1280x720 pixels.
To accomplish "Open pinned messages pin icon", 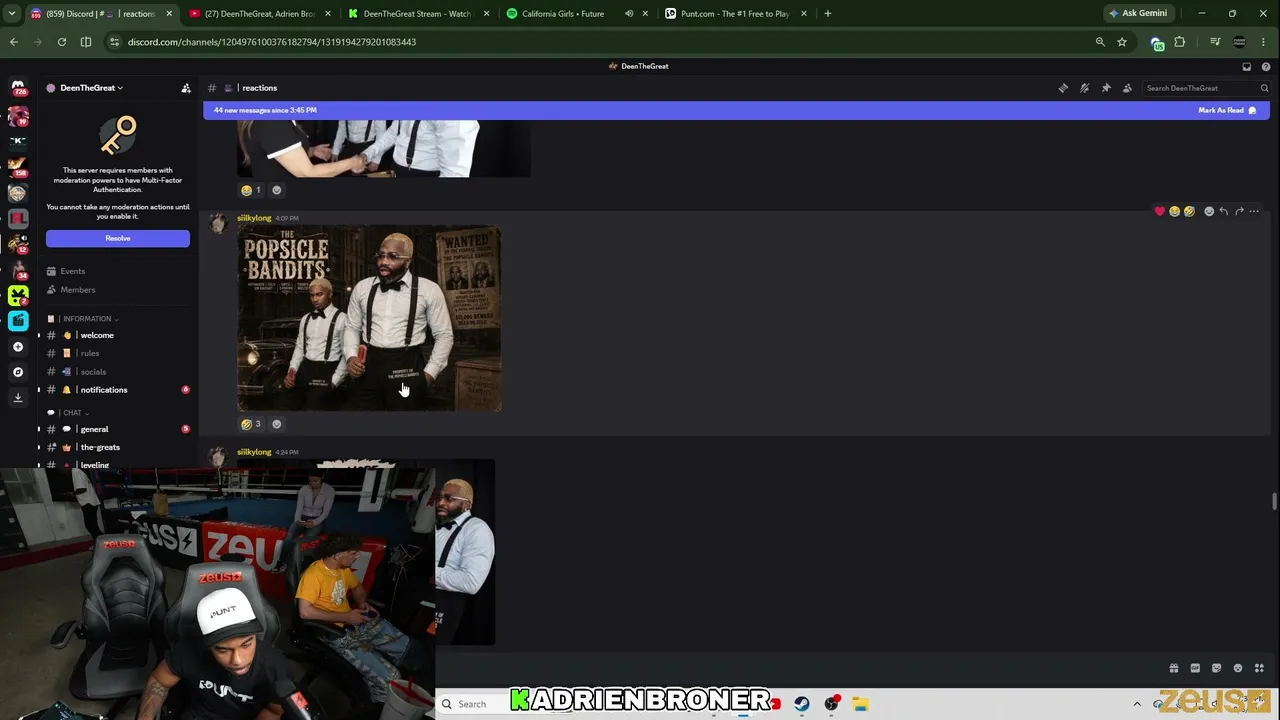I will (1106, 88).
